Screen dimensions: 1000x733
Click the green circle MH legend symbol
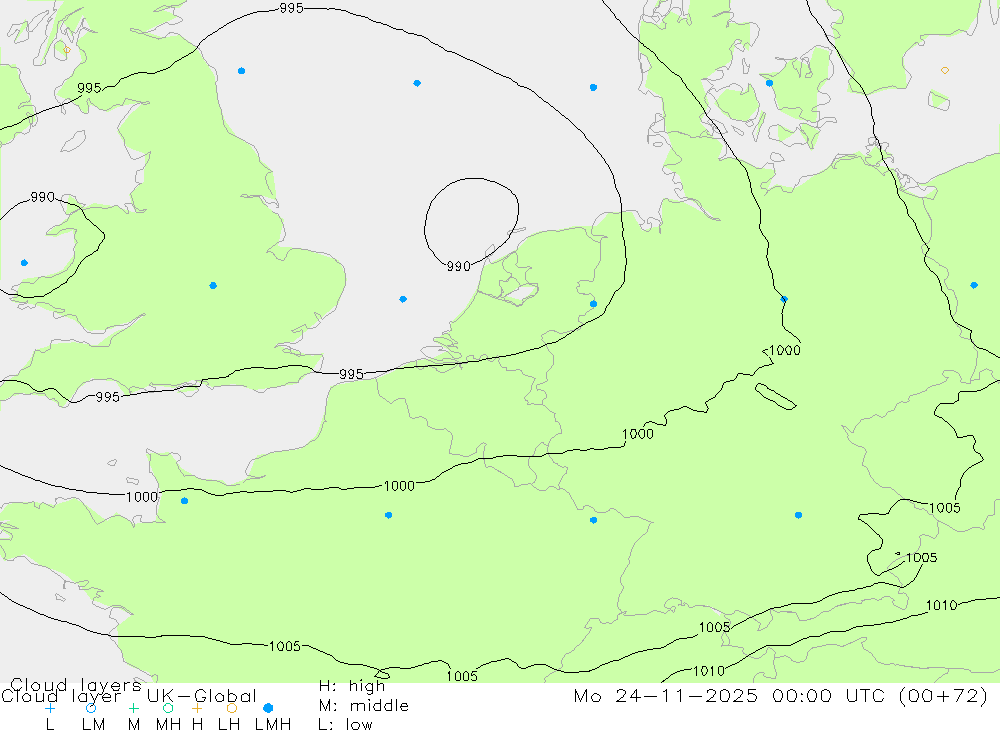tap(168, 708)
